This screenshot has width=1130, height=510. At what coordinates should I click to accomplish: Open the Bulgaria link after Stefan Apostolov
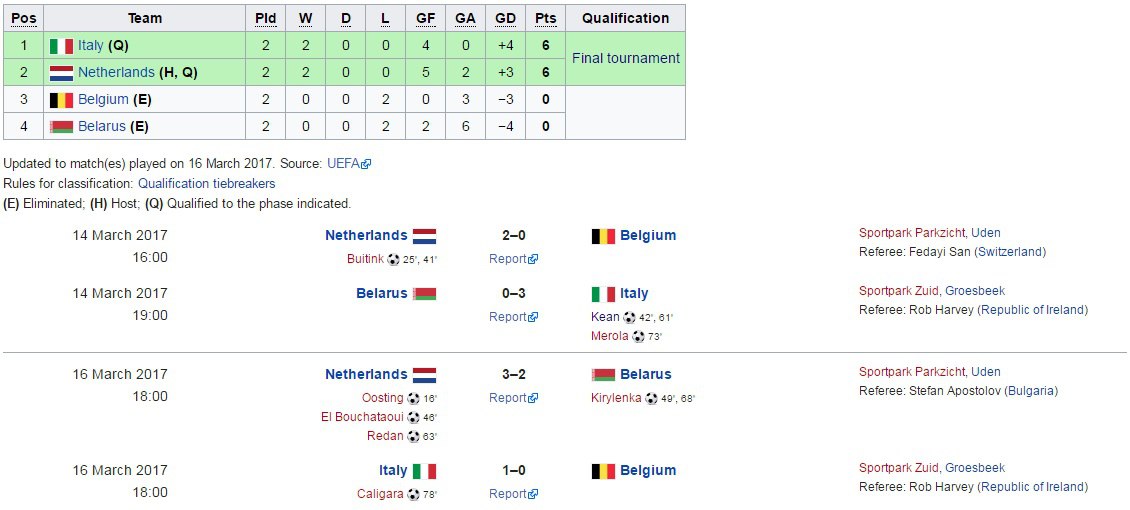click(x=1030, y=391)
